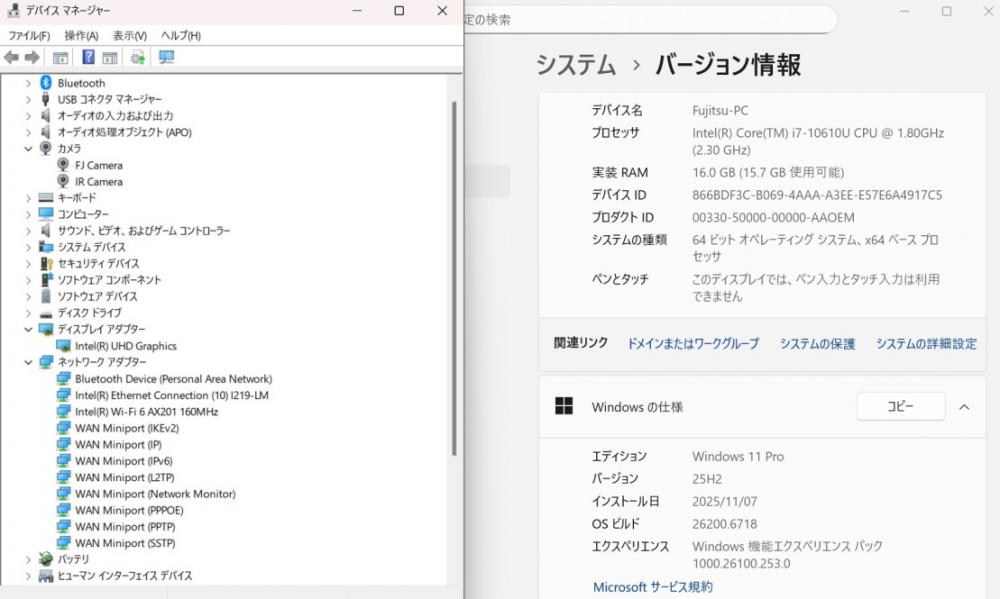1000x599 pixels.
Task: Click the update driver toolbar icon
Action: 138,57
